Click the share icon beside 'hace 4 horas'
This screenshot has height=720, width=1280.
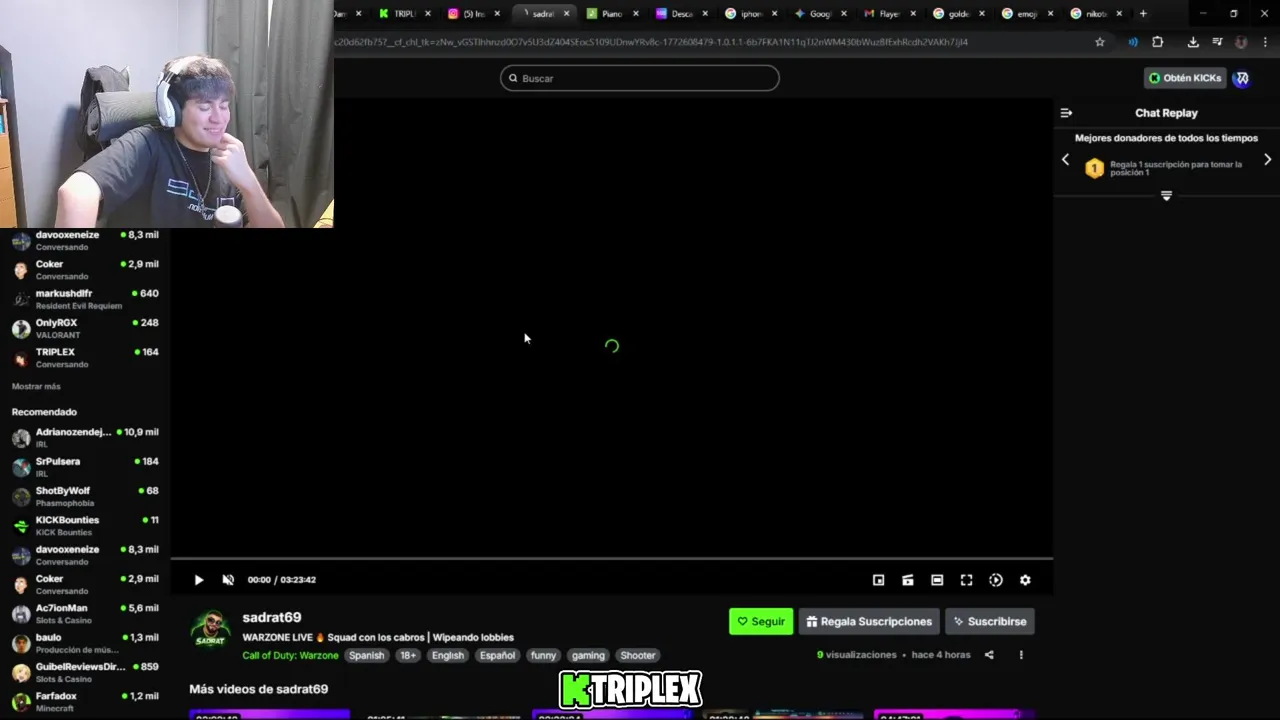989,655
